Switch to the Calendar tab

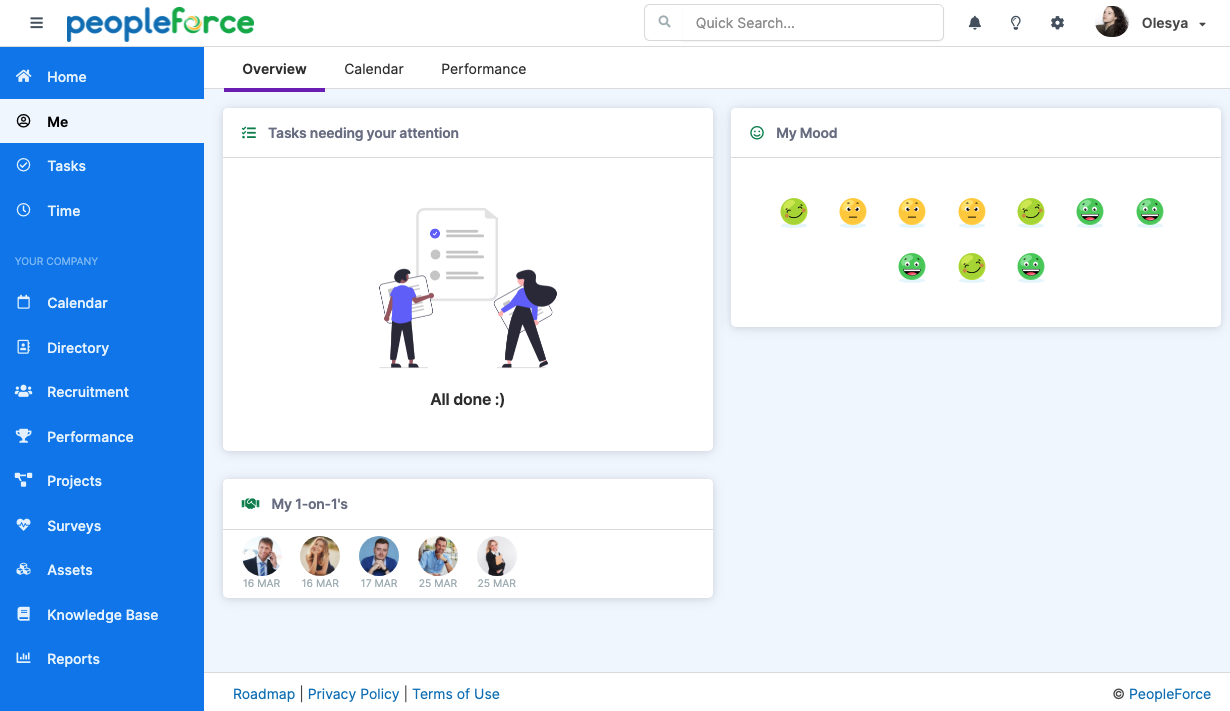pyautogui.click(x=374, y=69)
